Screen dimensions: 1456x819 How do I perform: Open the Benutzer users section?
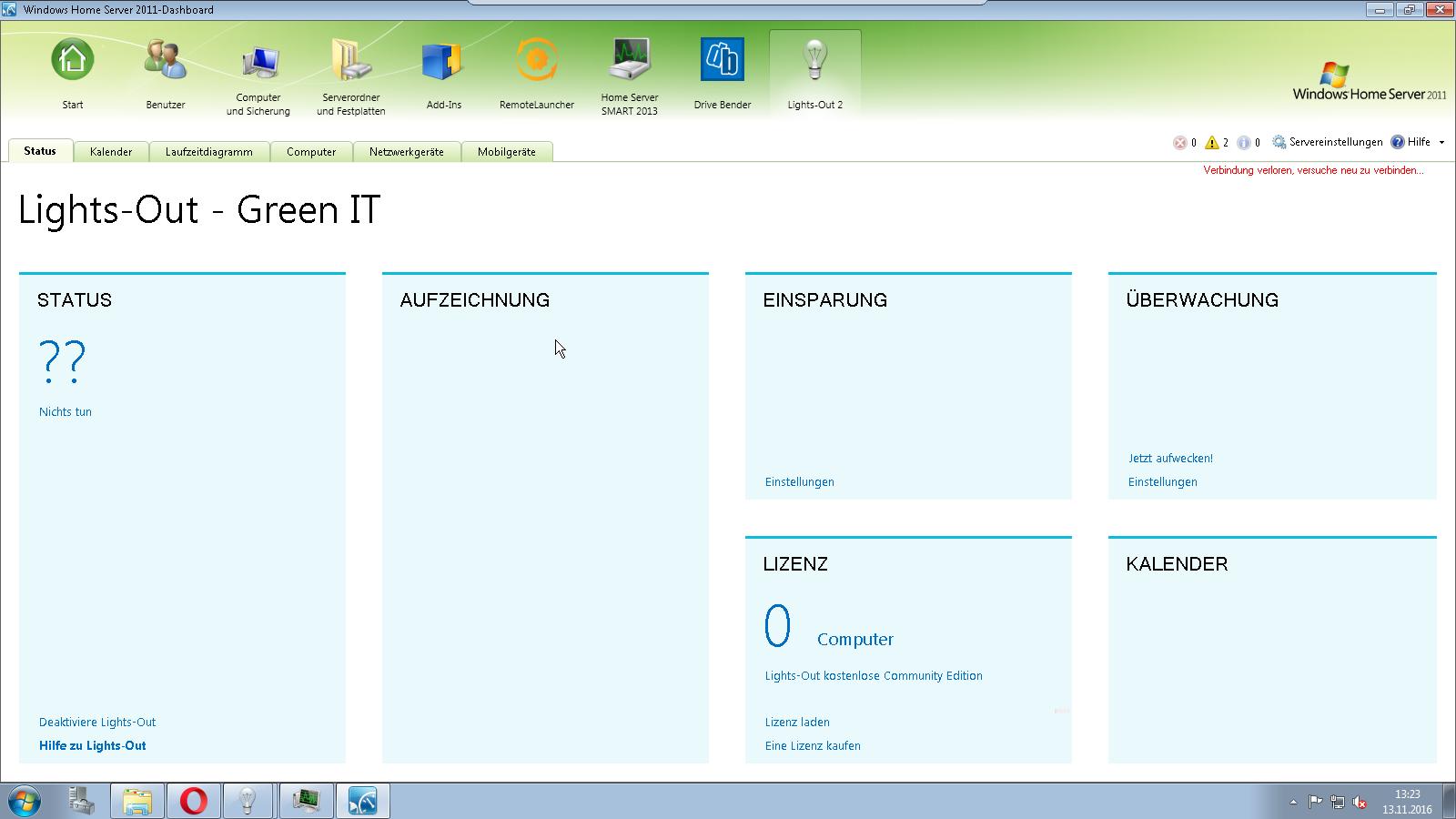click(166, 76)
